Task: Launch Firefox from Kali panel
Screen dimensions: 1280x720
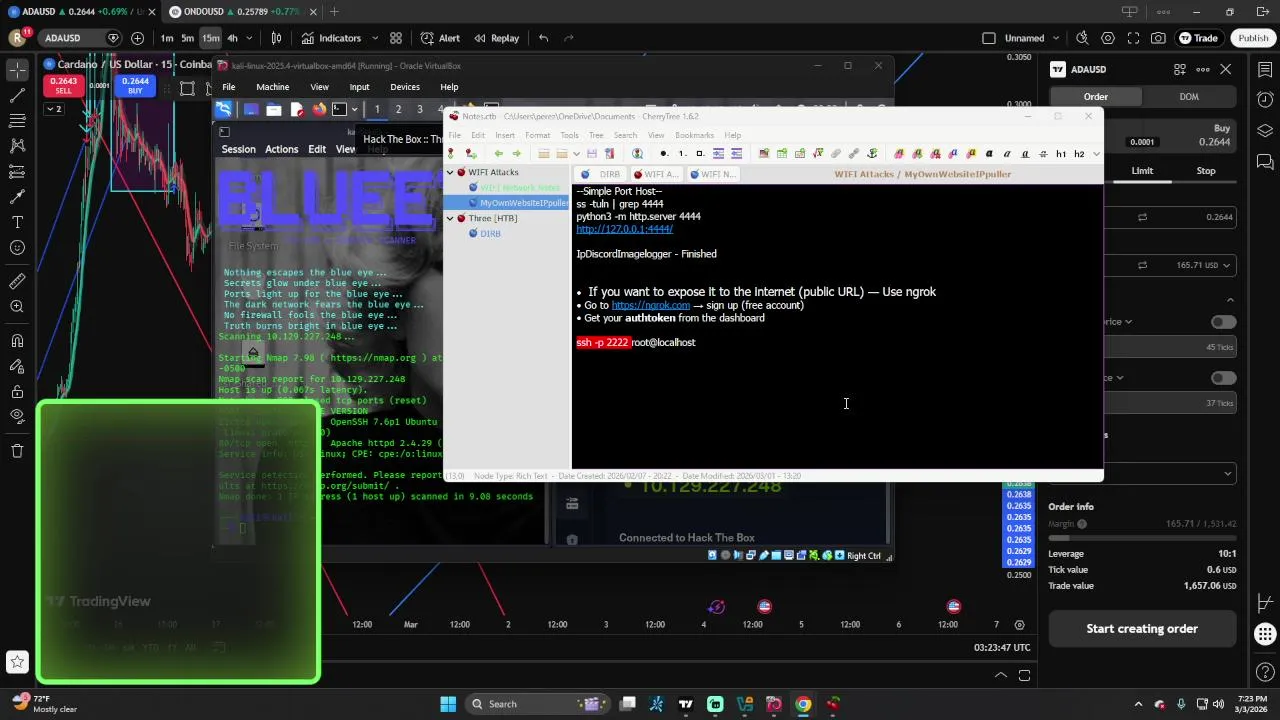Action: pyautogui.click(x=319, y=109)
